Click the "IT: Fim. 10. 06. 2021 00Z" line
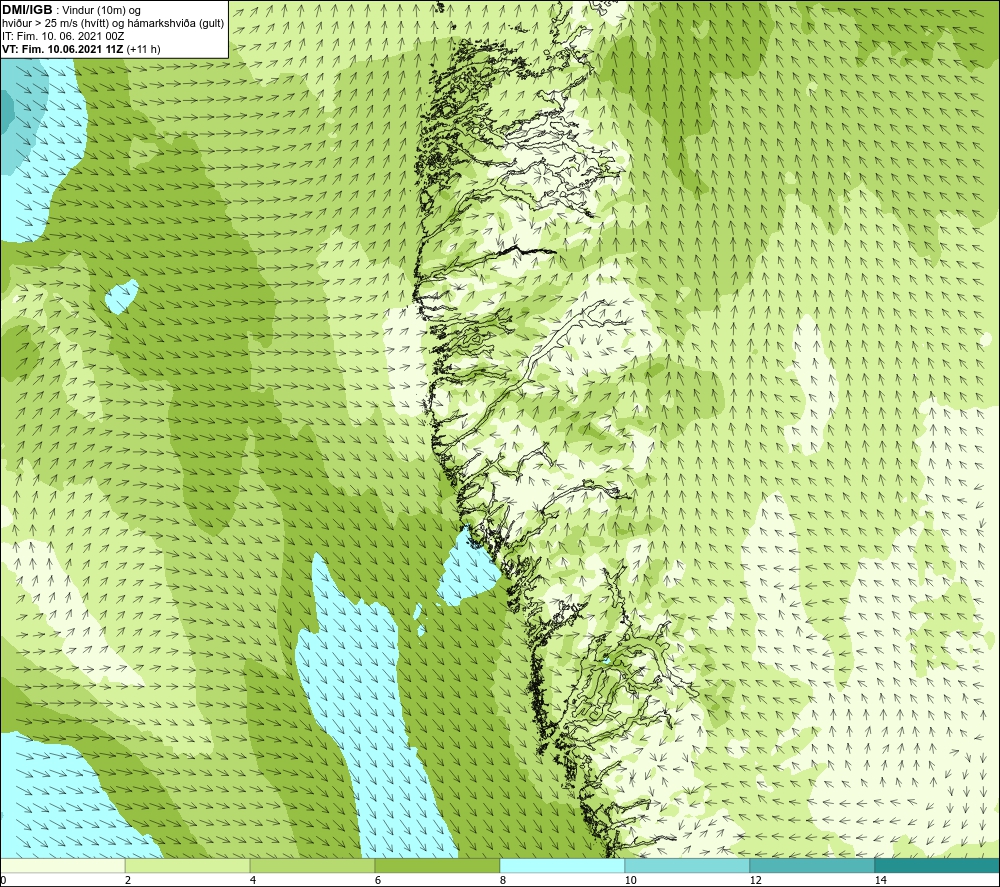Image resolution: width=1000 pixels, height=887 pixels. [x=63, y=36]
